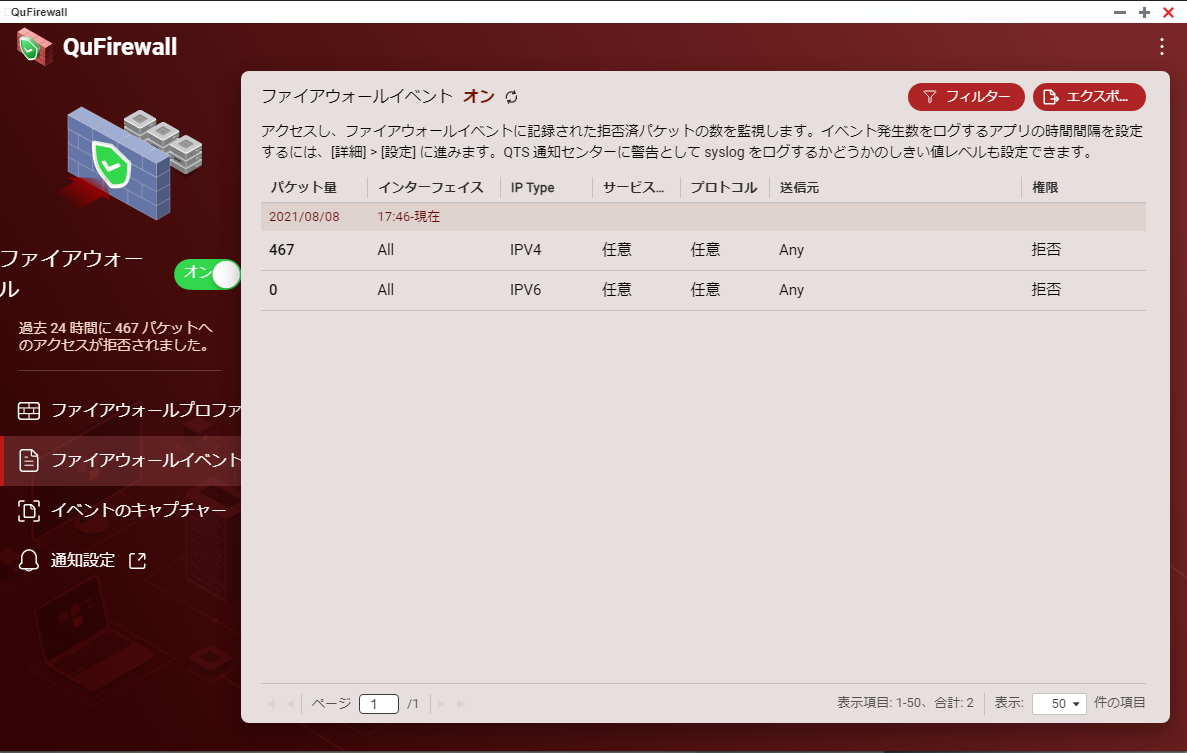
Task: Click the IPV6 cell
Action: tap(525, 291)
